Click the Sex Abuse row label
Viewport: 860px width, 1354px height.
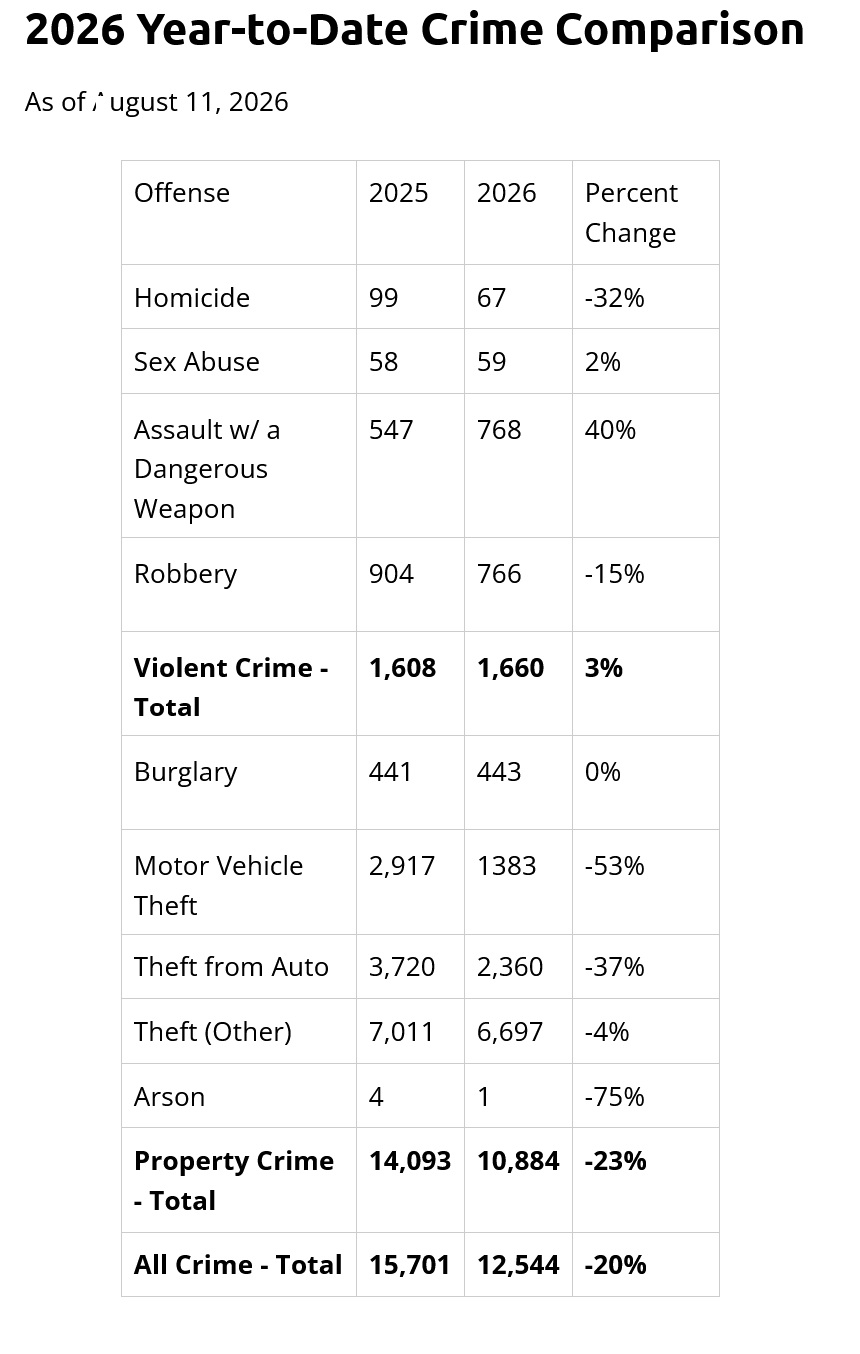coord(197,362)
